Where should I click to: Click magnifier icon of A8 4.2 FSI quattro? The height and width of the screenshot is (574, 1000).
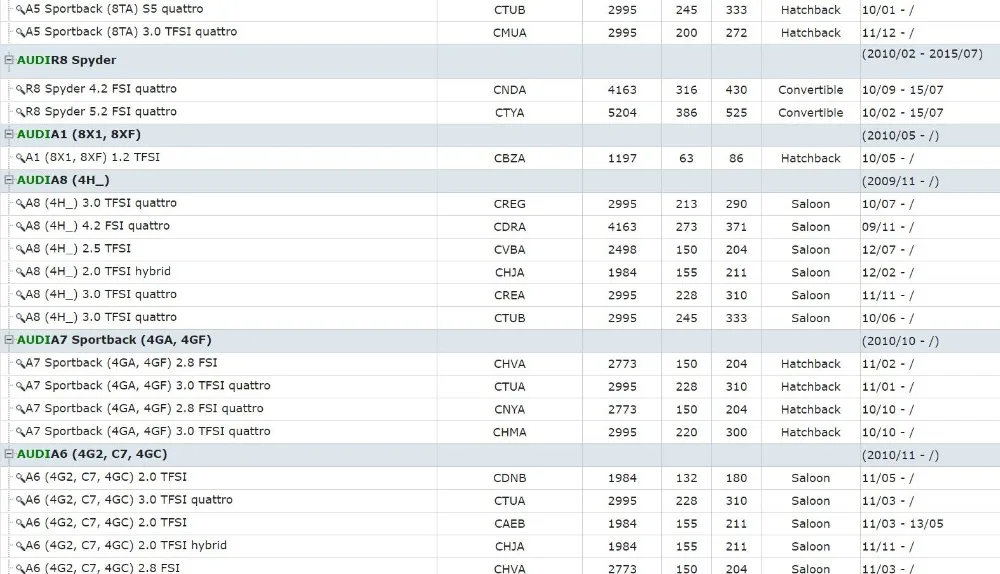[20, 227]
